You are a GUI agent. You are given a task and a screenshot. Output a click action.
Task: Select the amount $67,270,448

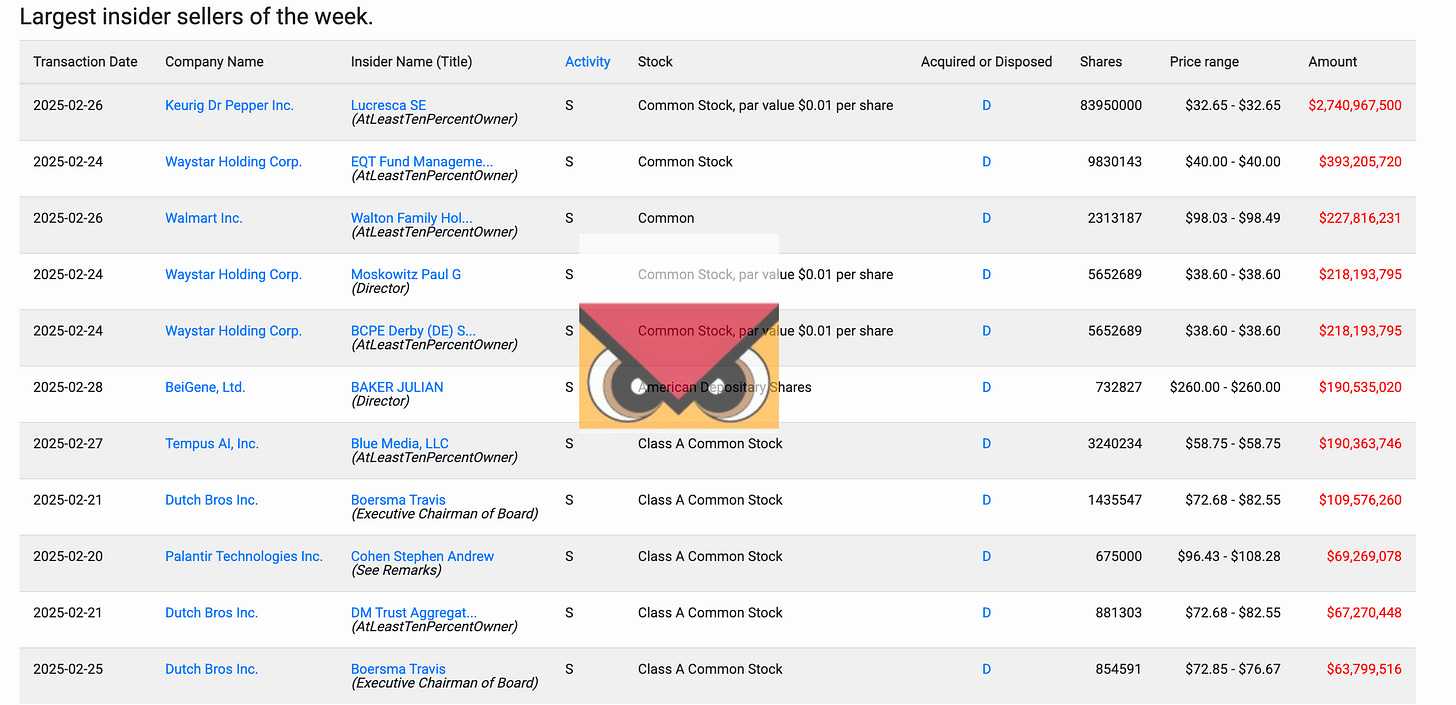(1364, 612)
